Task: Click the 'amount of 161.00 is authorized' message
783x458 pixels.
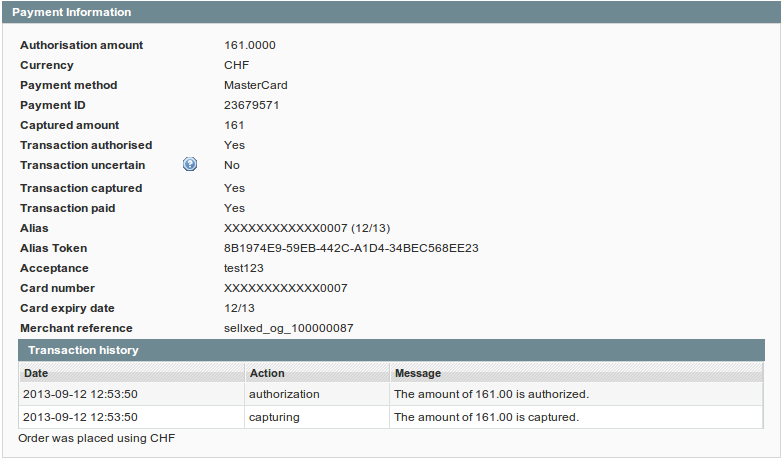Action: coord(491,394)
